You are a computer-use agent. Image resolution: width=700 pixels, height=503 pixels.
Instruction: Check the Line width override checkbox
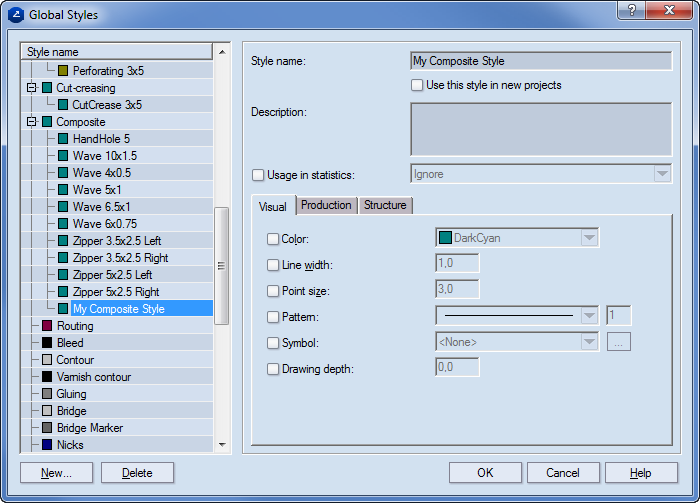coord(273,265)
